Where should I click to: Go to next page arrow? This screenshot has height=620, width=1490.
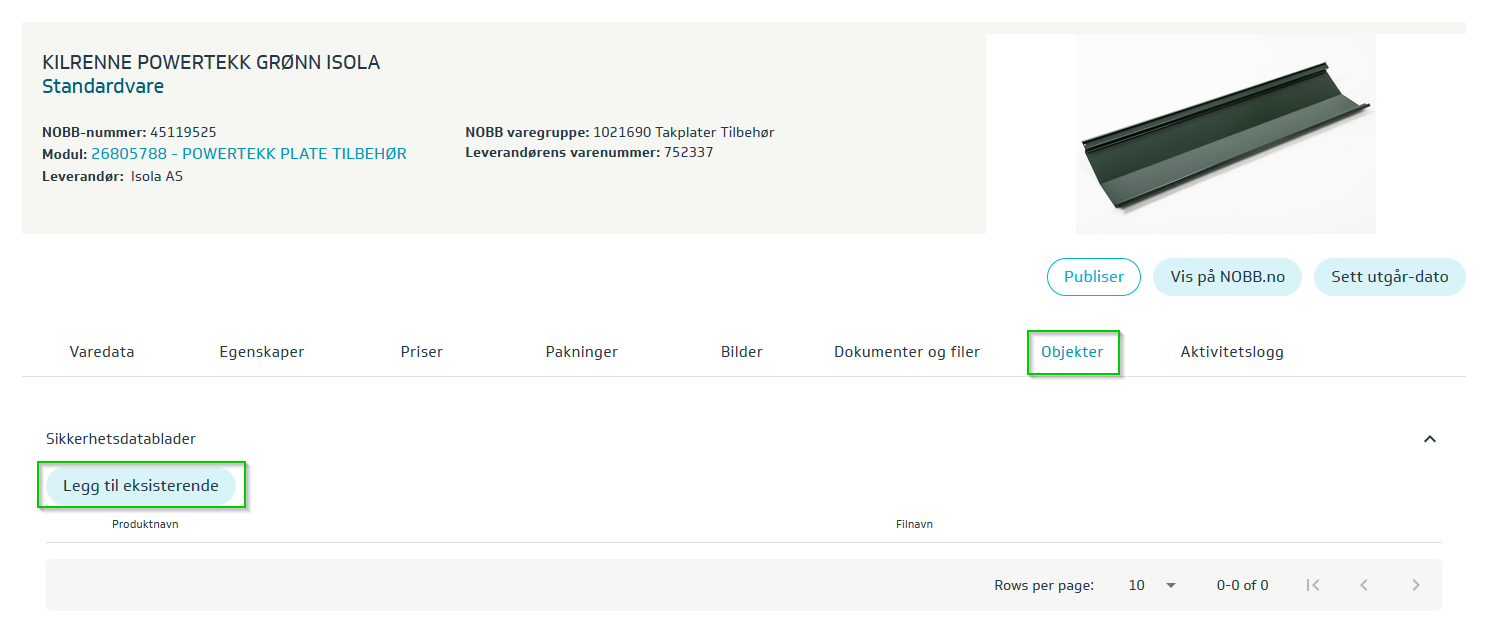pyautogui.click(x=1415, y=585)
